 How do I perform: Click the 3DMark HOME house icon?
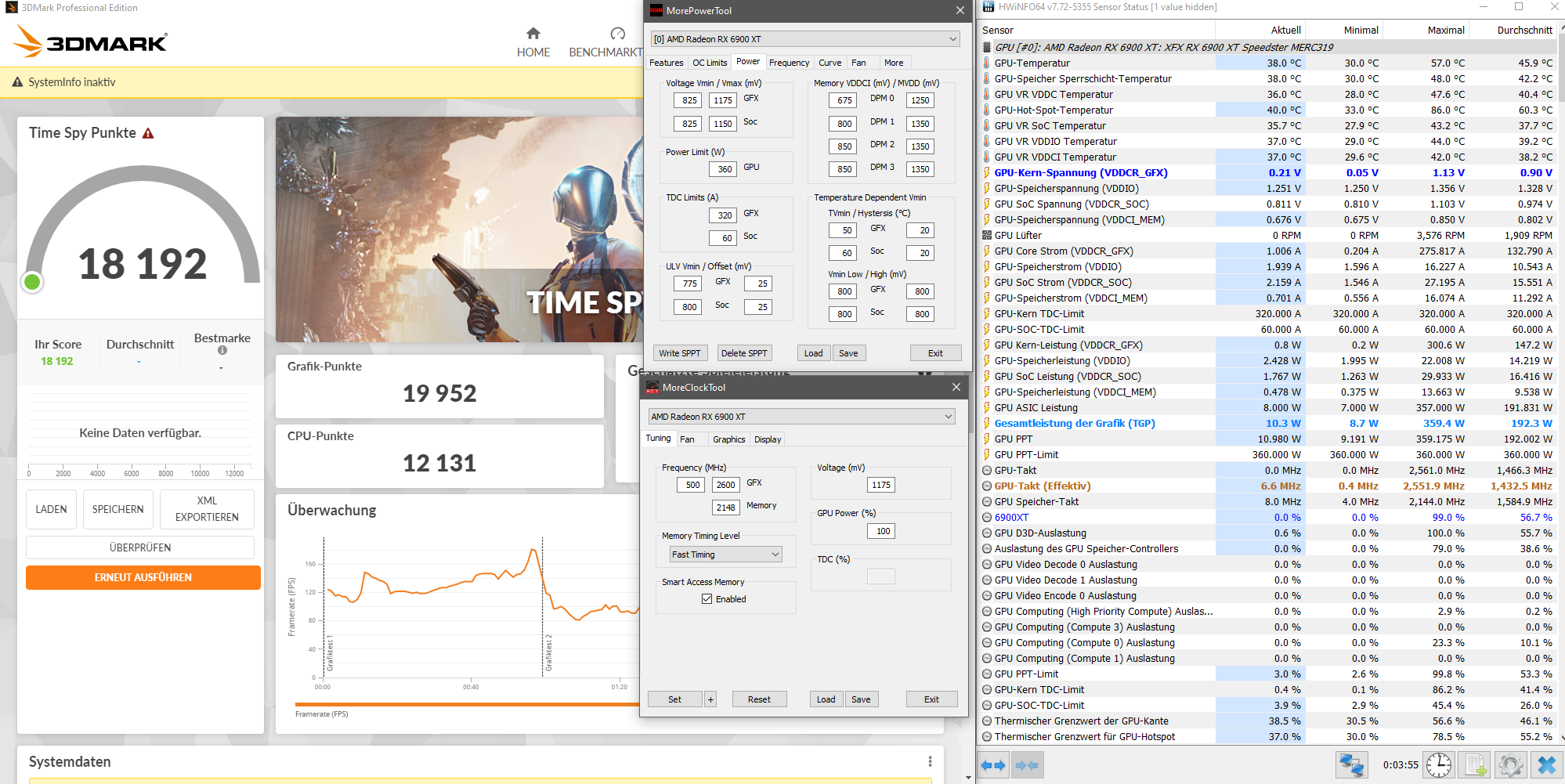pos(533,33)
